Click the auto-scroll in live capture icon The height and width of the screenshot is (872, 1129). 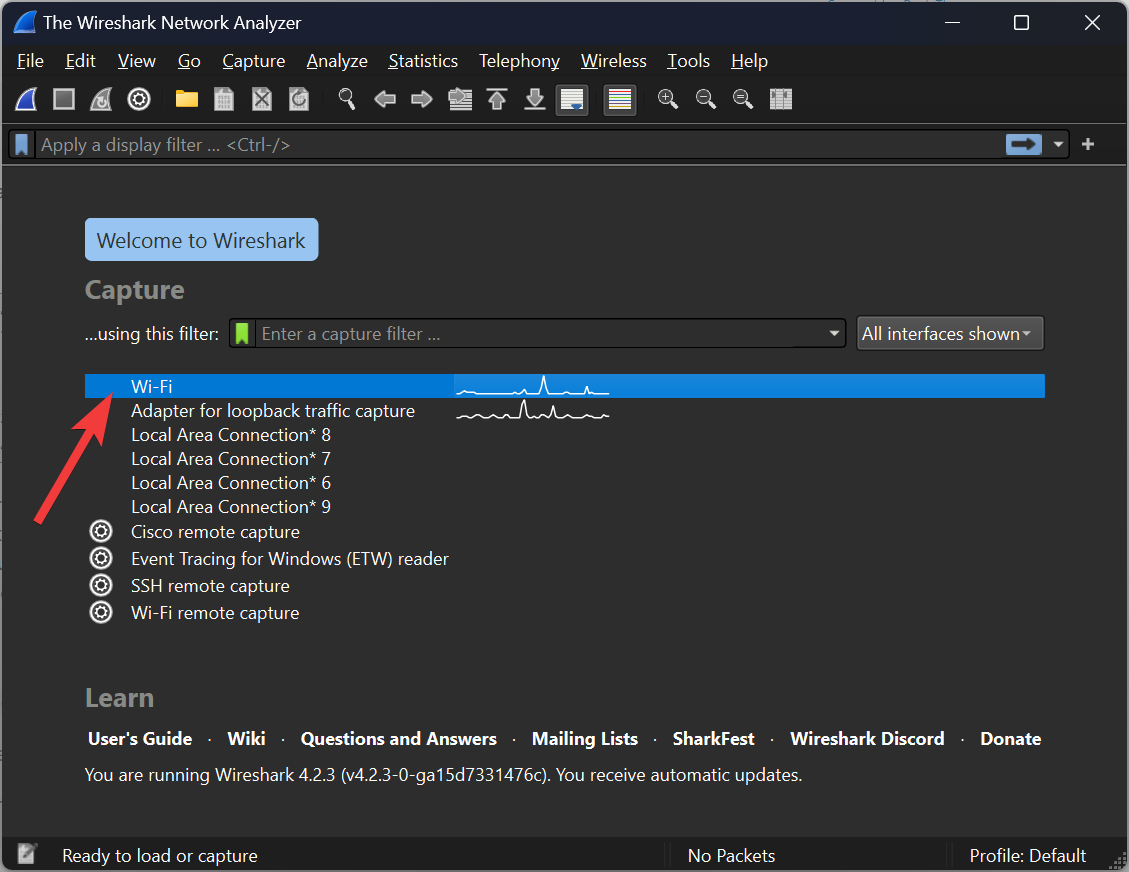[x=572, y=99]
